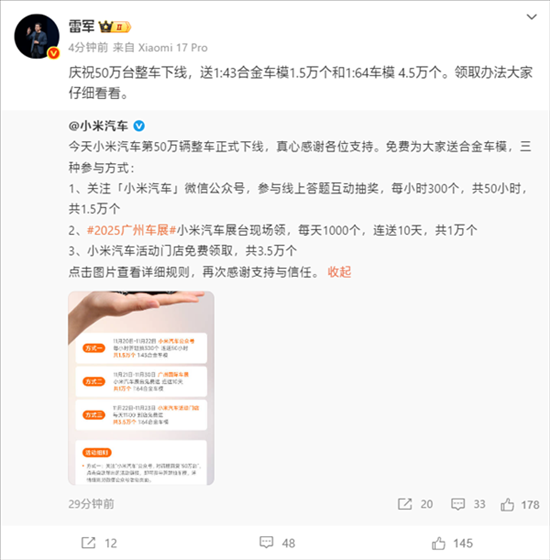Collapse quoted text via 收起 link
The width and height of the screenshot is (550, 560).
click(339, 272)
